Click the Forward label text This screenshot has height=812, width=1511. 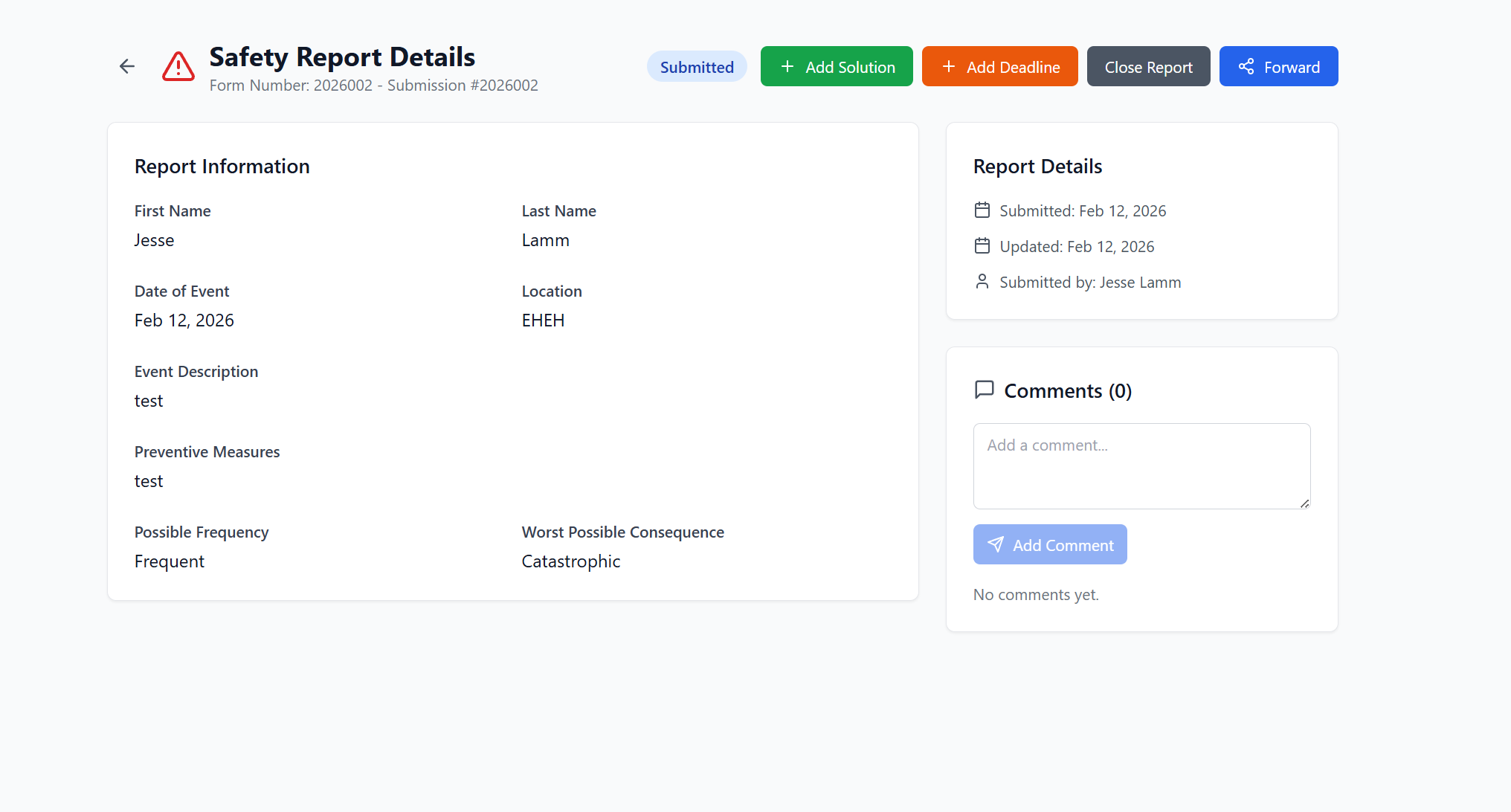(1292, 67)
